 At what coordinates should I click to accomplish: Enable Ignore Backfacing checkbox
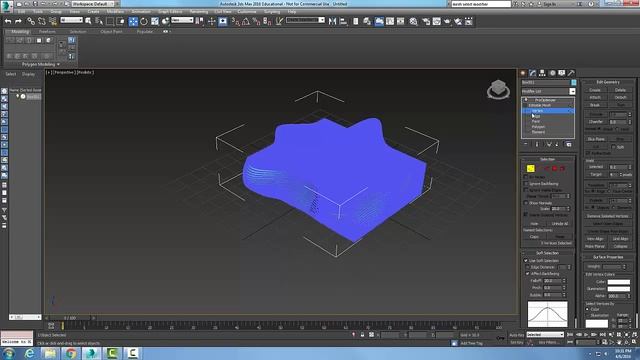[526, 184]
